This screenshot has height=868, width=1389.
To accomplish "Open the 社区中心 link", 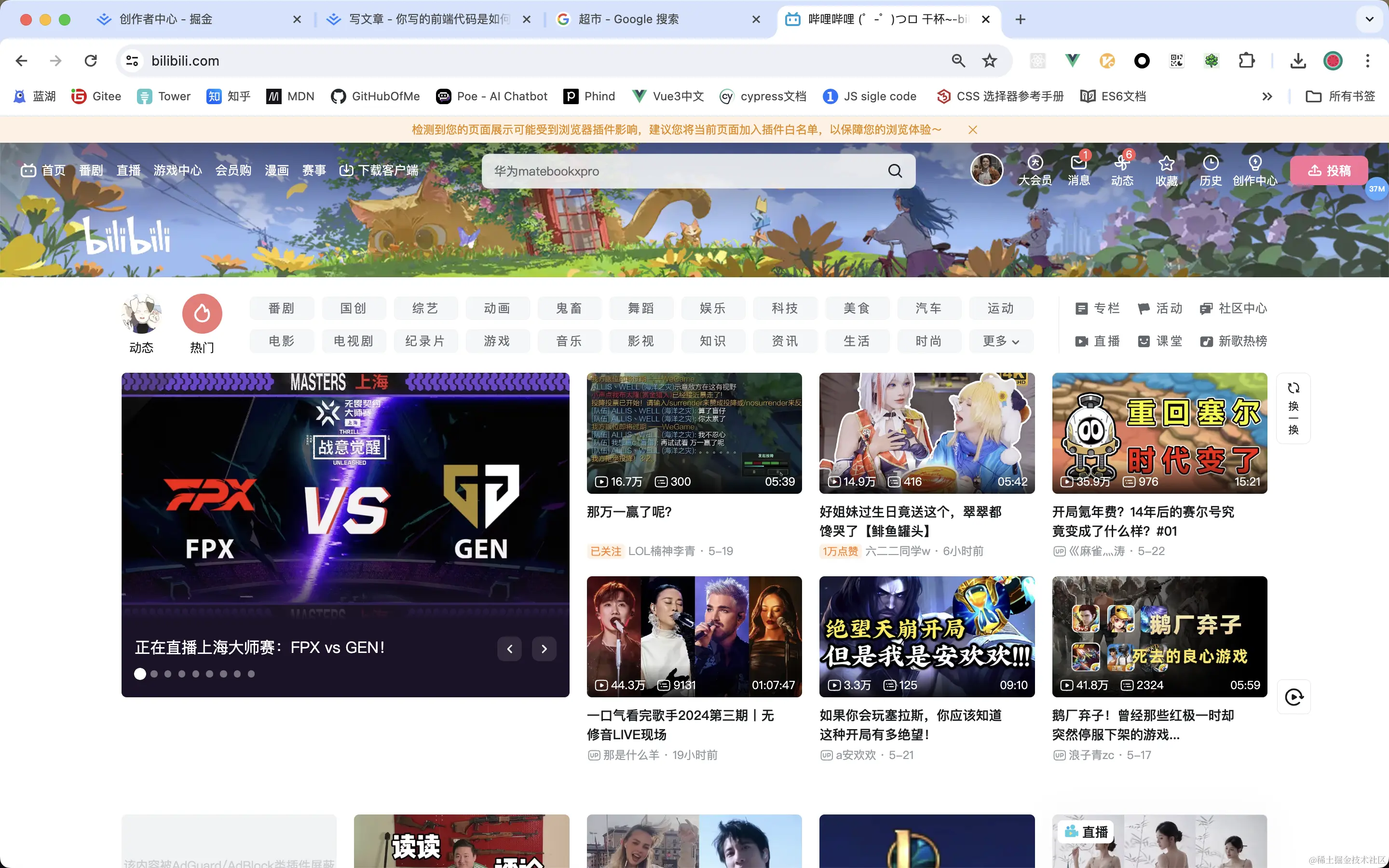I will pos(1233,308).
